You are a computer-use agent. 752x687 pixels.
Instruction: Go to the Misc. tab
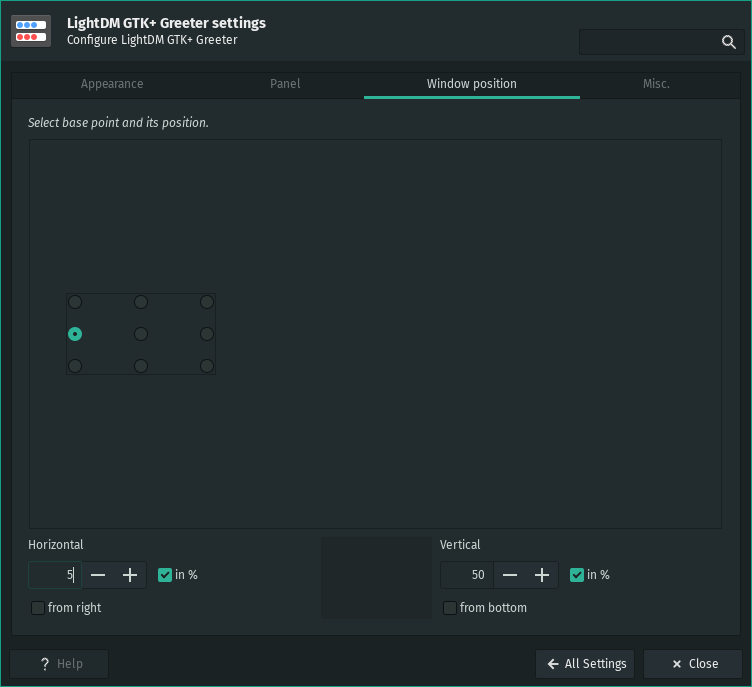pyautogui.click(x=656, y=84)
